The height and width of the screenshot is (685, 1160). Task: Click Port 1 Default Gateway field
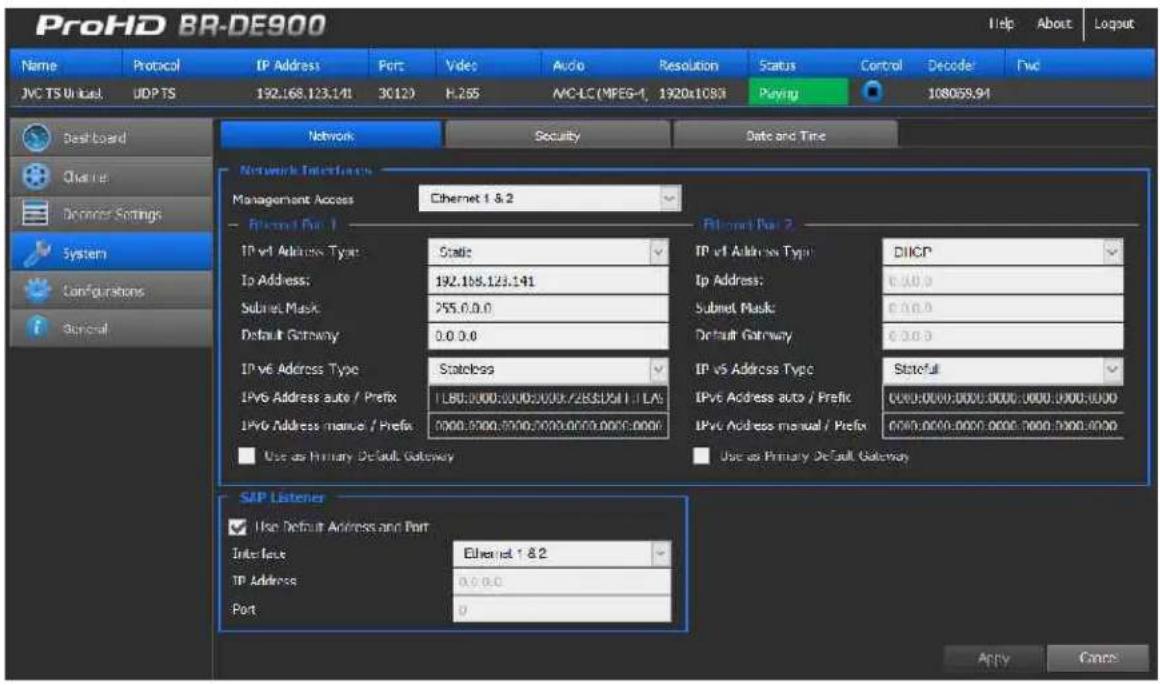(x=548, y=336)
